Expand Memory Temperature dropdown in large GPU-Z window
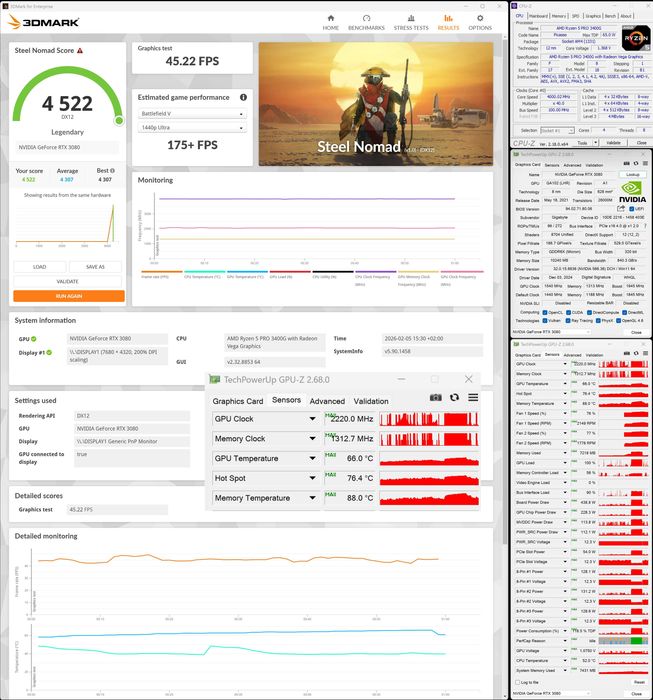 click(312, 498)
